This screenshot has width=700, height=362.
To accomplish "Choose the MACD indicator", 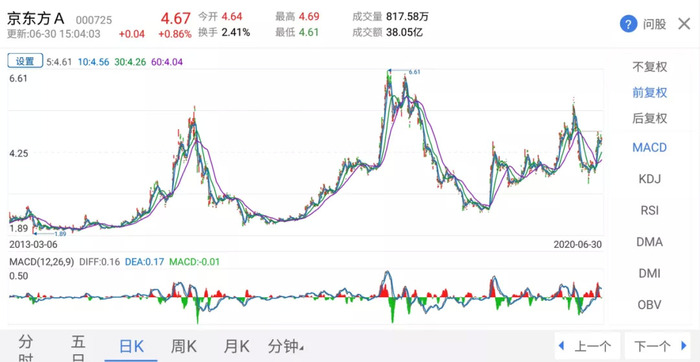I will (x=650, y=147).
